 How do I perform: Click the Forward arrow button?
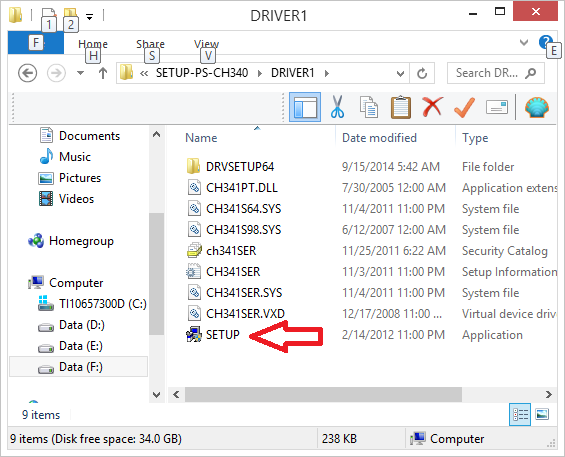(x=56, y=73)
